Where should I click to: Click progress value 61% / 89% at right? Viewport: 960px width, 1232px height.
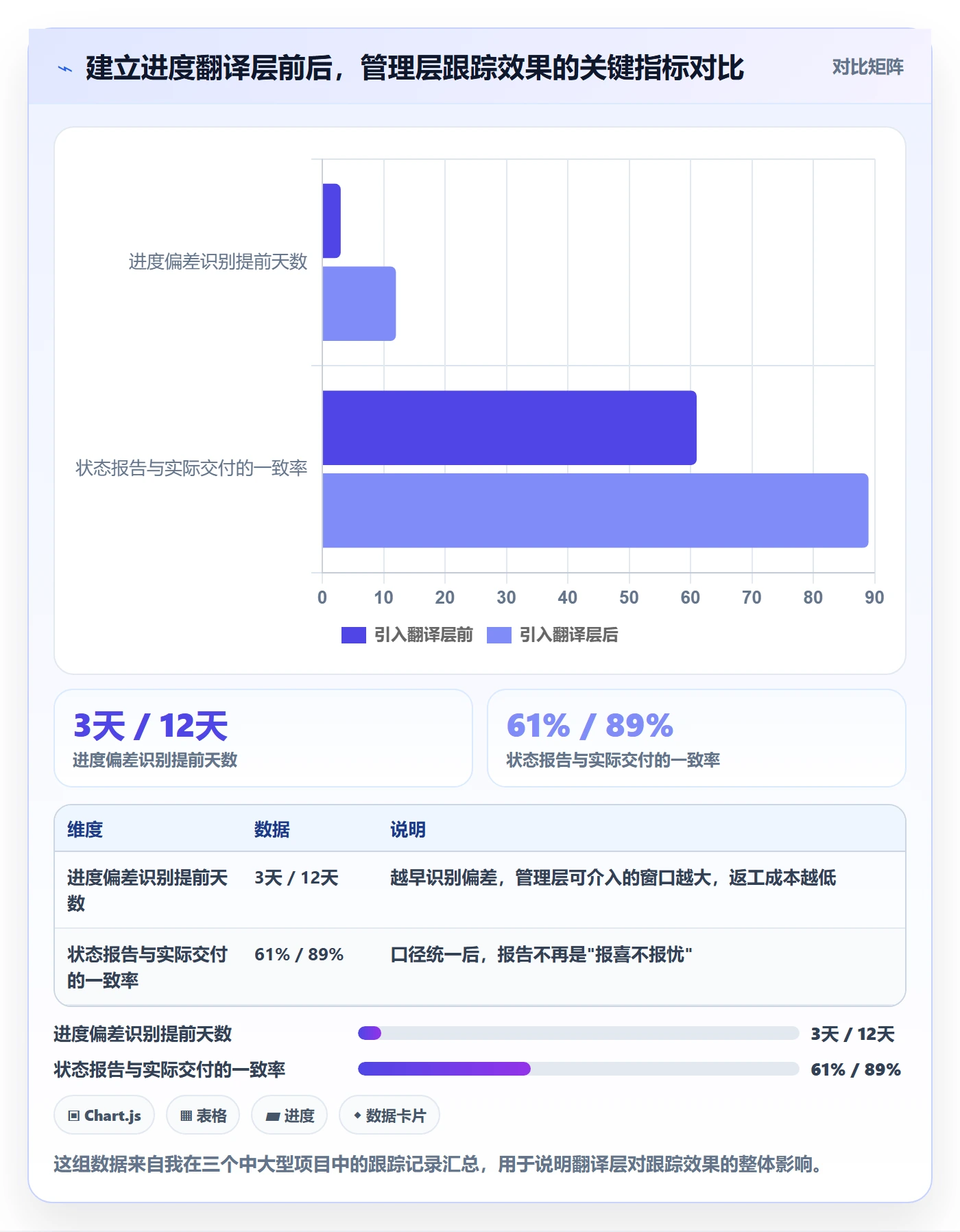(x=856, y=1070)
